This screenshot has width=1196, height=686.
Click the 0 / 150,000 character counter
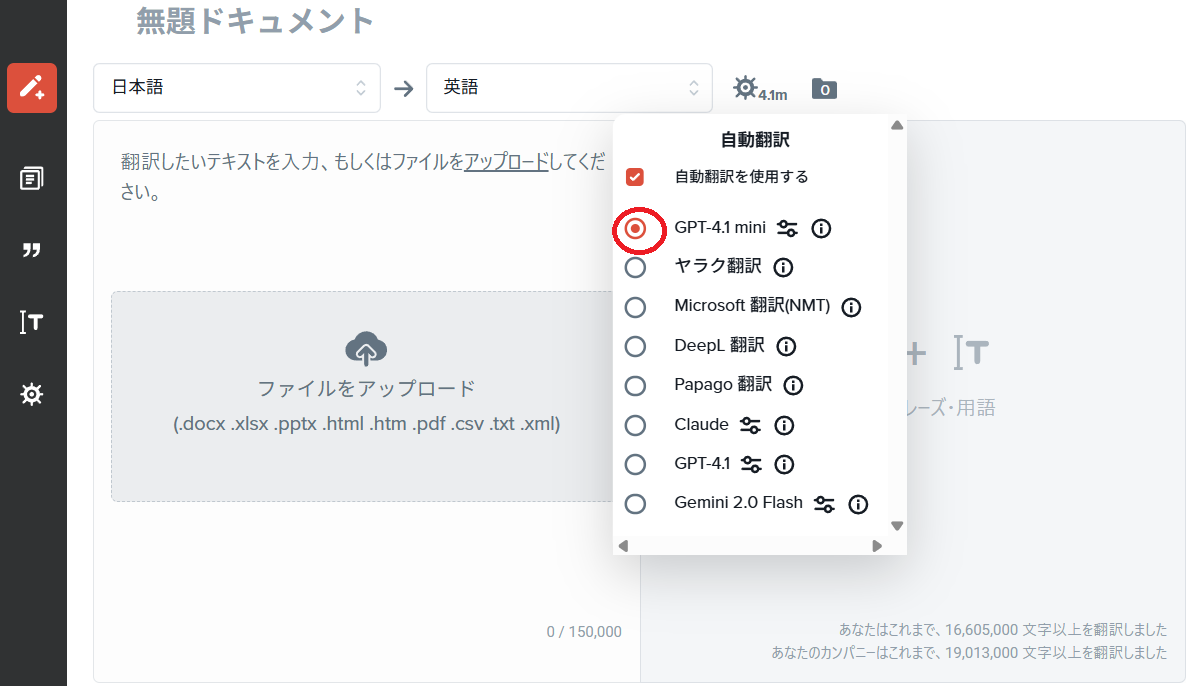(x=584, y=632)
